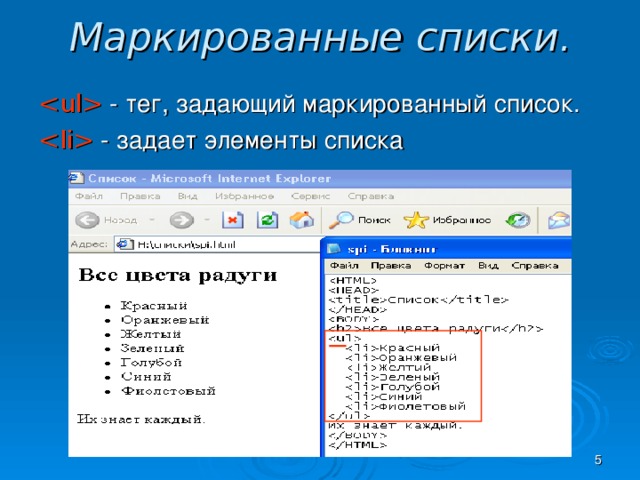The image size is (640, 480).
Task: Open Вид menu in Notepad window
Action: (488, 266)
